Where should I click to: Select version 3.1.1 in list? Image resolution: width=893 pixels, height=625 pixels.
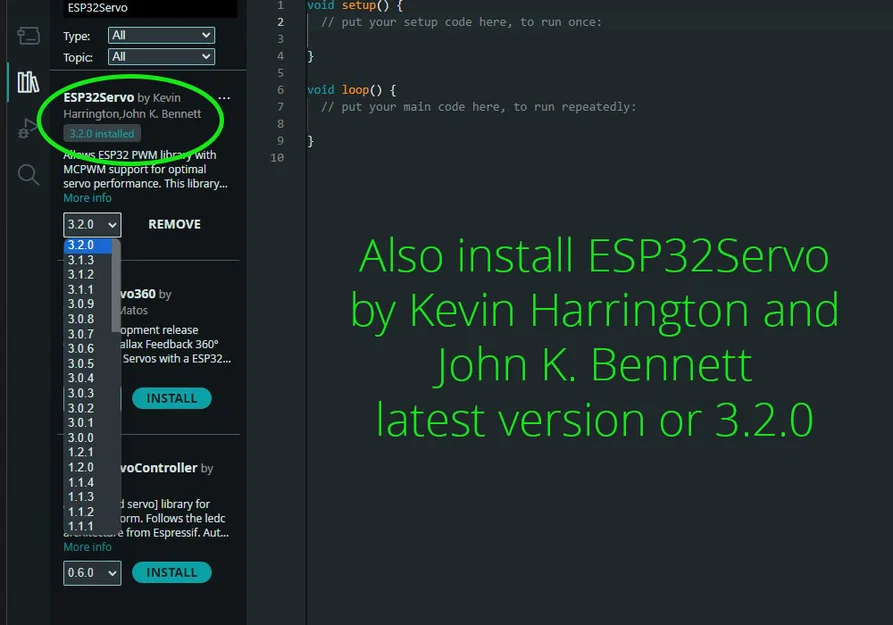click(x=88, y=289)
